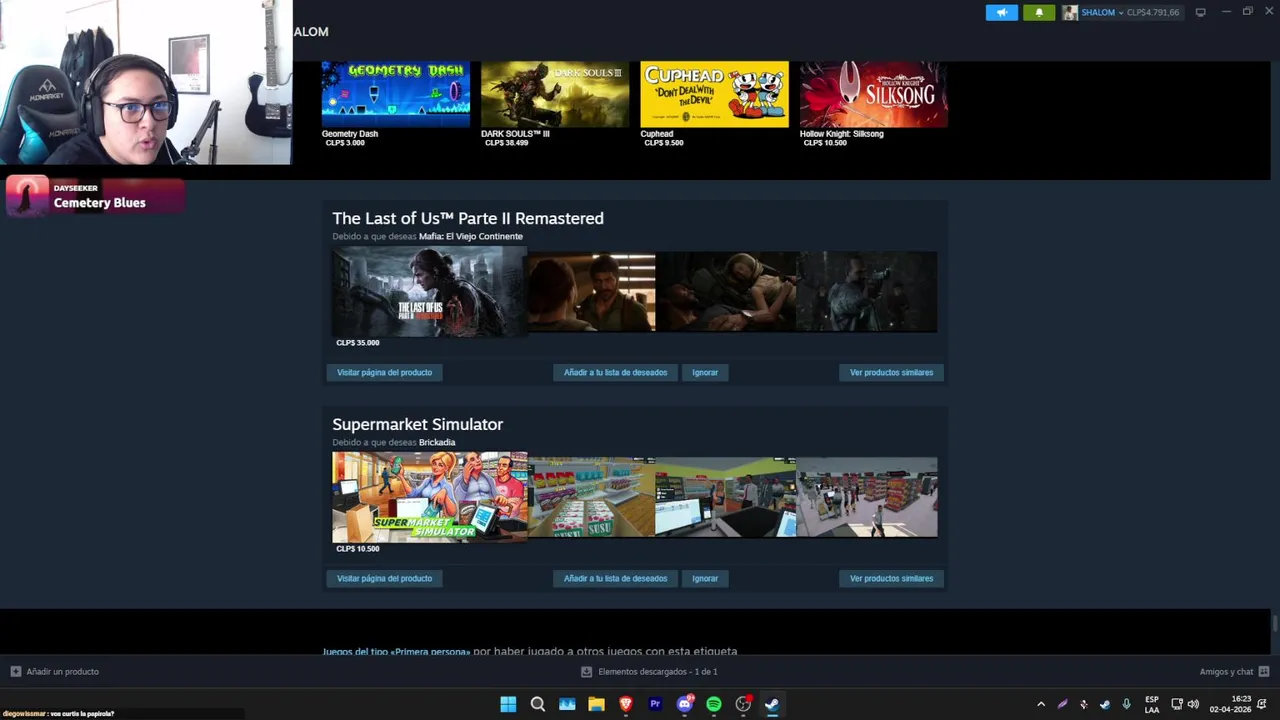Open Supermarket Simulator title heading

coord(417,424)
